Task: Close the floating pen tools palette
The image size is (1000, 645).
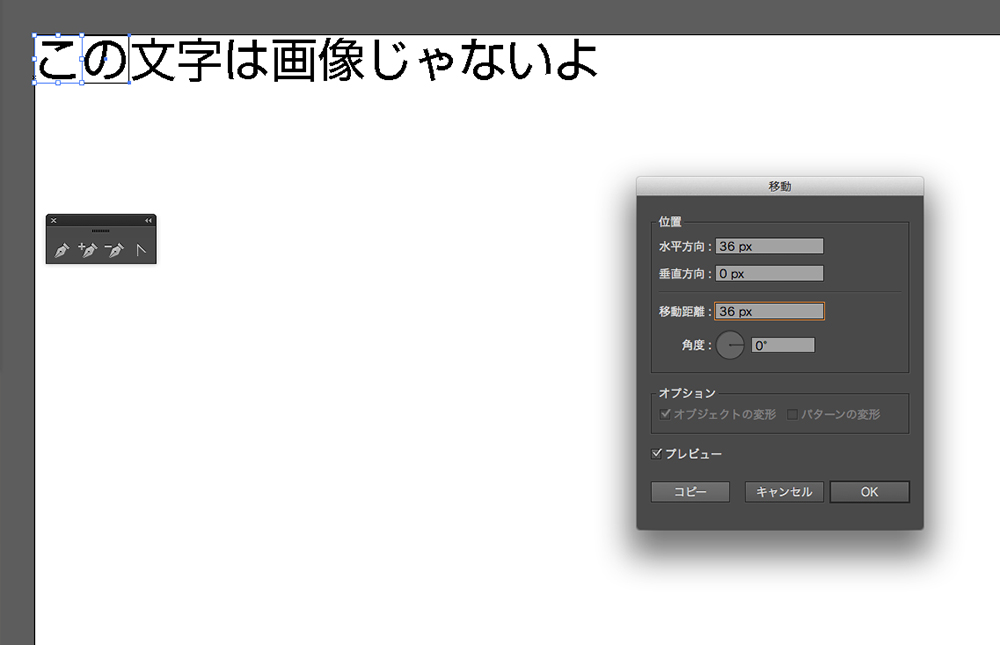Action: (x=54, y=220)
